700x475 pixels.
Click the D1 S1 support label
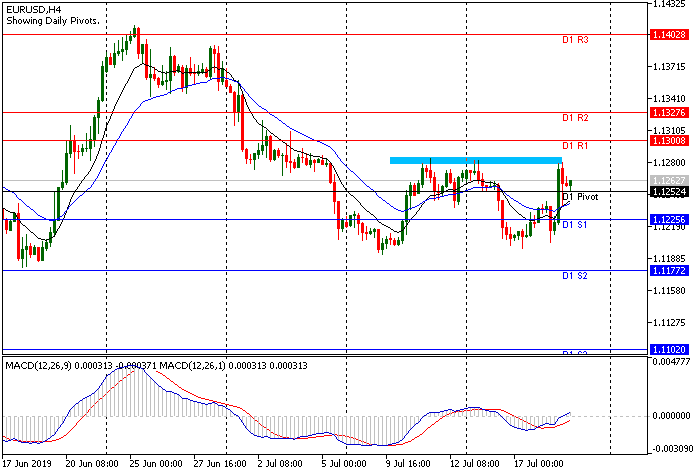coord(574,225)
